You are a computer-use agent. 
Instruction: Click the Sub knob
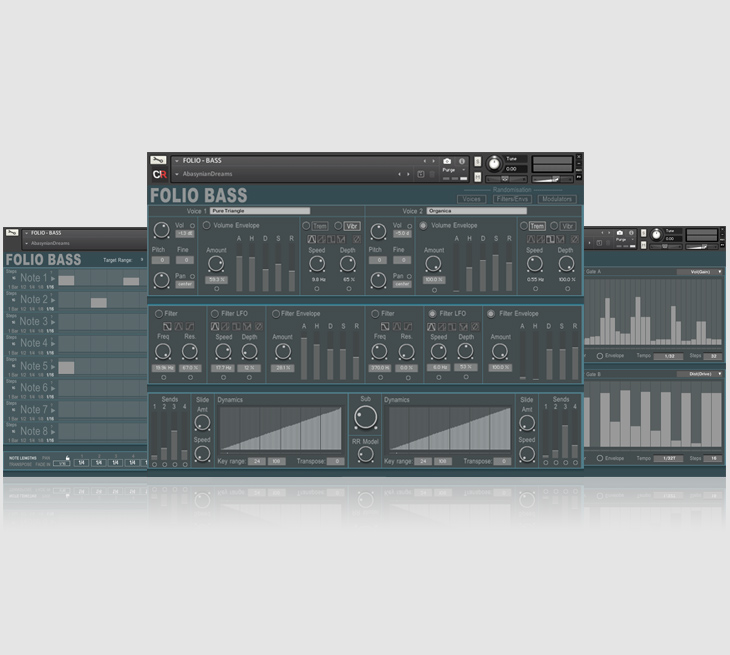(x=365, y=417)
